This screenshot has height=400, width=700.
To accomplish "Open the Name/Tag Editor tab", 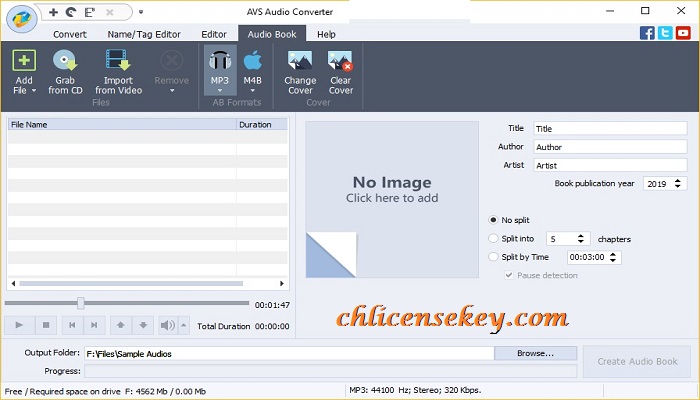I will [x=144, y=34].
